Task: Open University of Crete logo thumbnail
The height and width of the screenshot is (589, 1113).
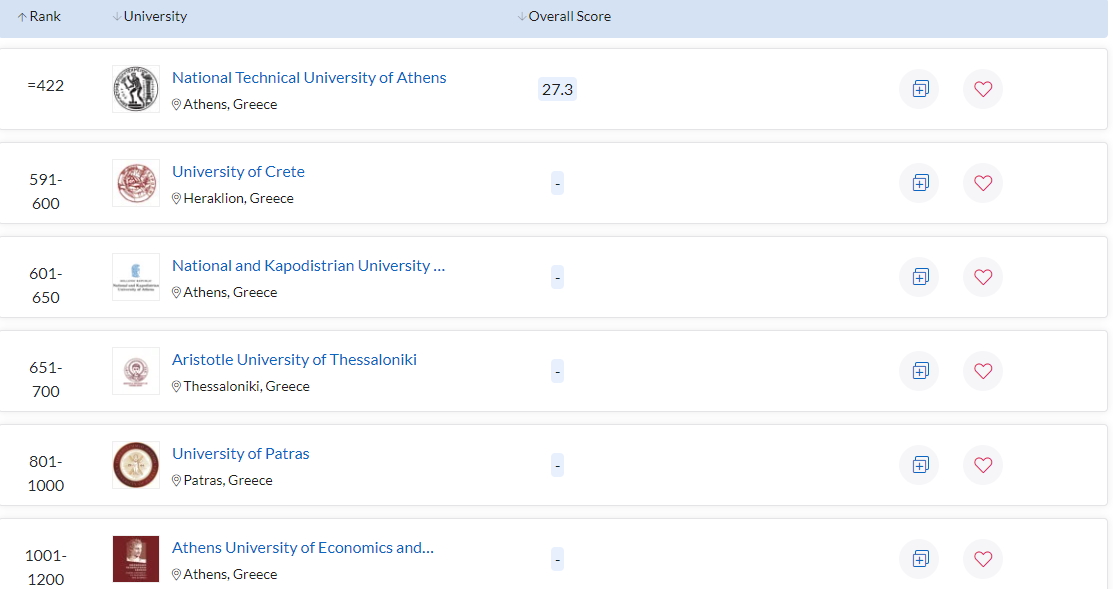Action: click(136, 183)
